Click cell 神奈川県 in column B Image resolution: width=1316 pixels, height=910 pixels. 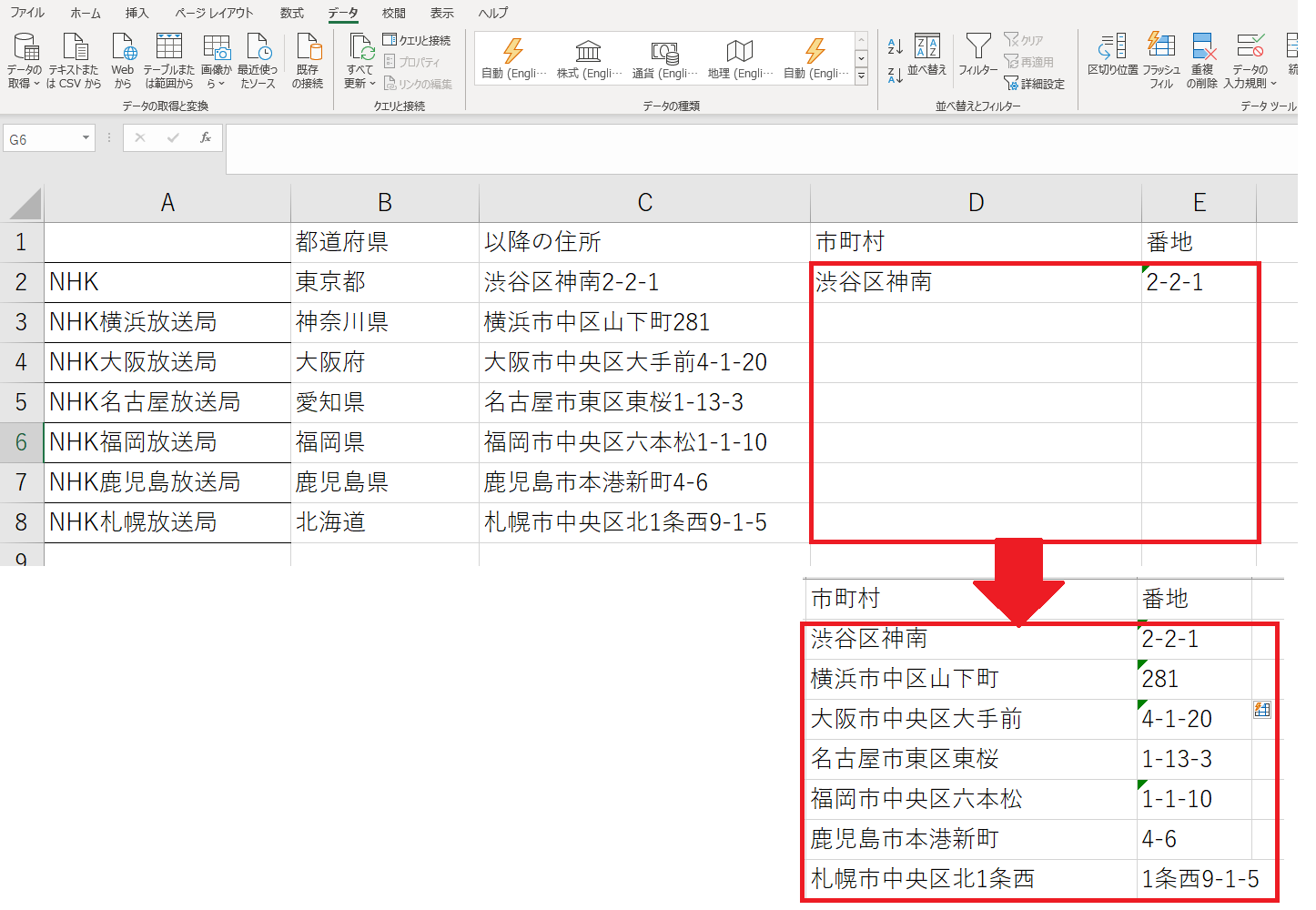pyautogui.click(x=385, y=322)
